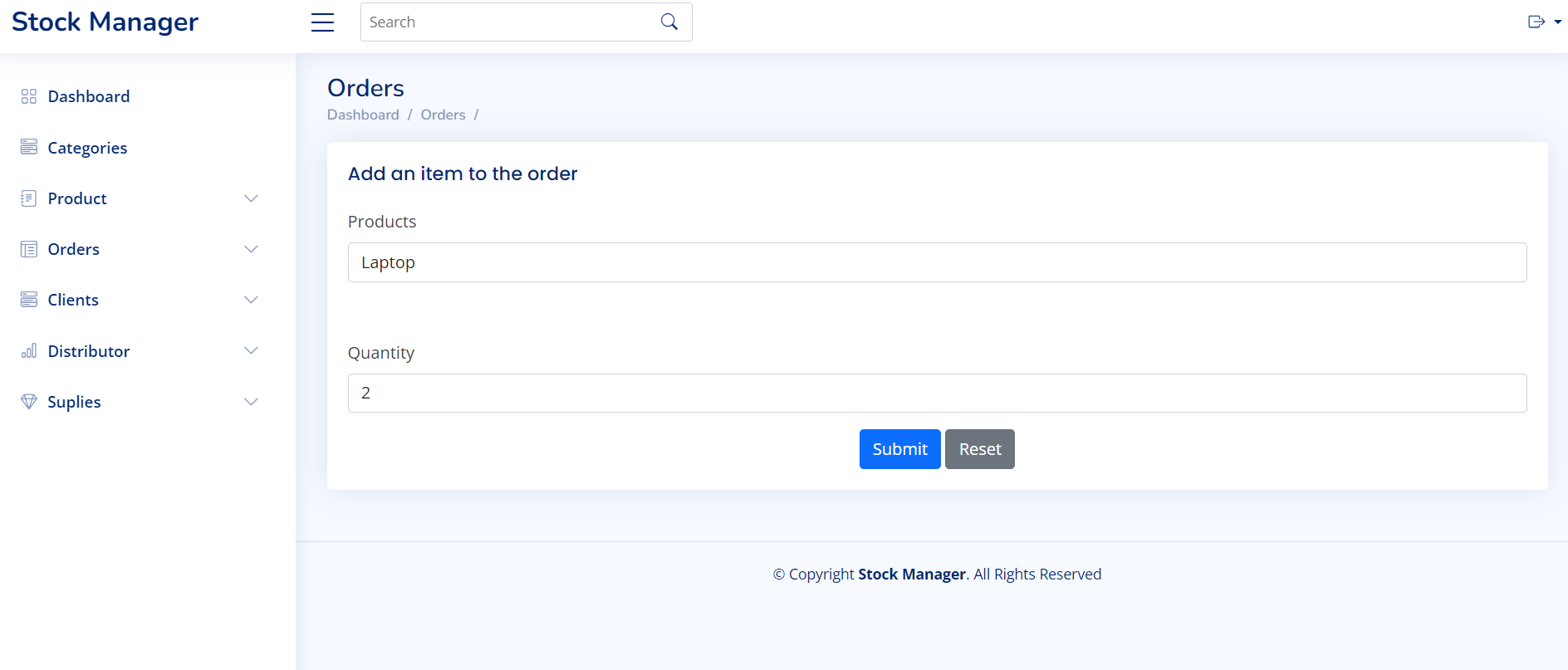Open the user dropdown caret
This screenshot has height=670, width=1568.
(1558, 22)
